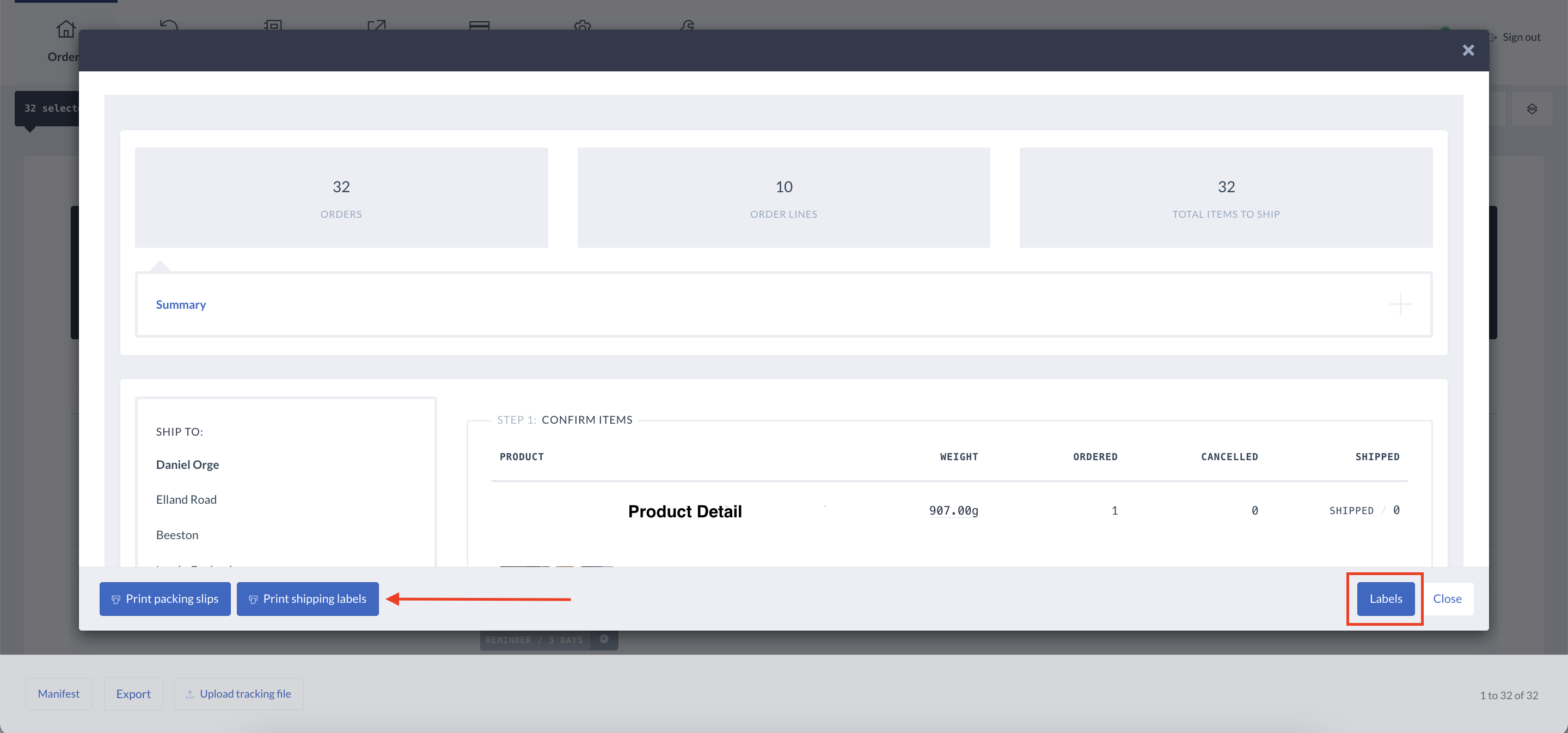Viewport: 1568px width, 733px height.
Task: Open the Orders home icon behind the dialog
Action: [x=65, y=28]
